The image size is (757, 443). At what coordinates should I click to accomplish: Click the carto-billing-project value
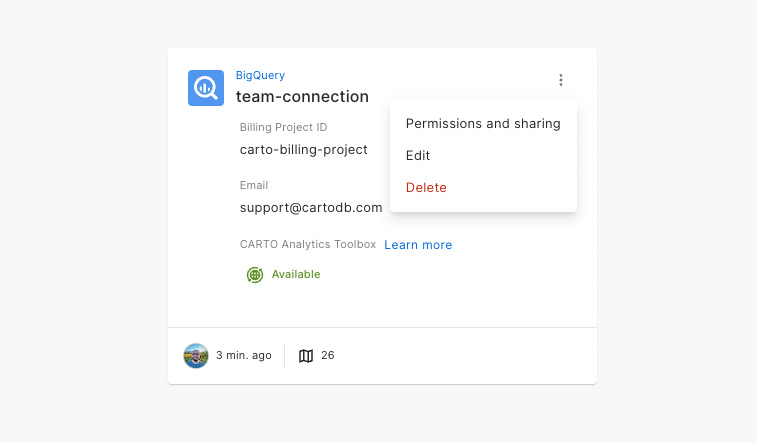[x=304, y=150]
